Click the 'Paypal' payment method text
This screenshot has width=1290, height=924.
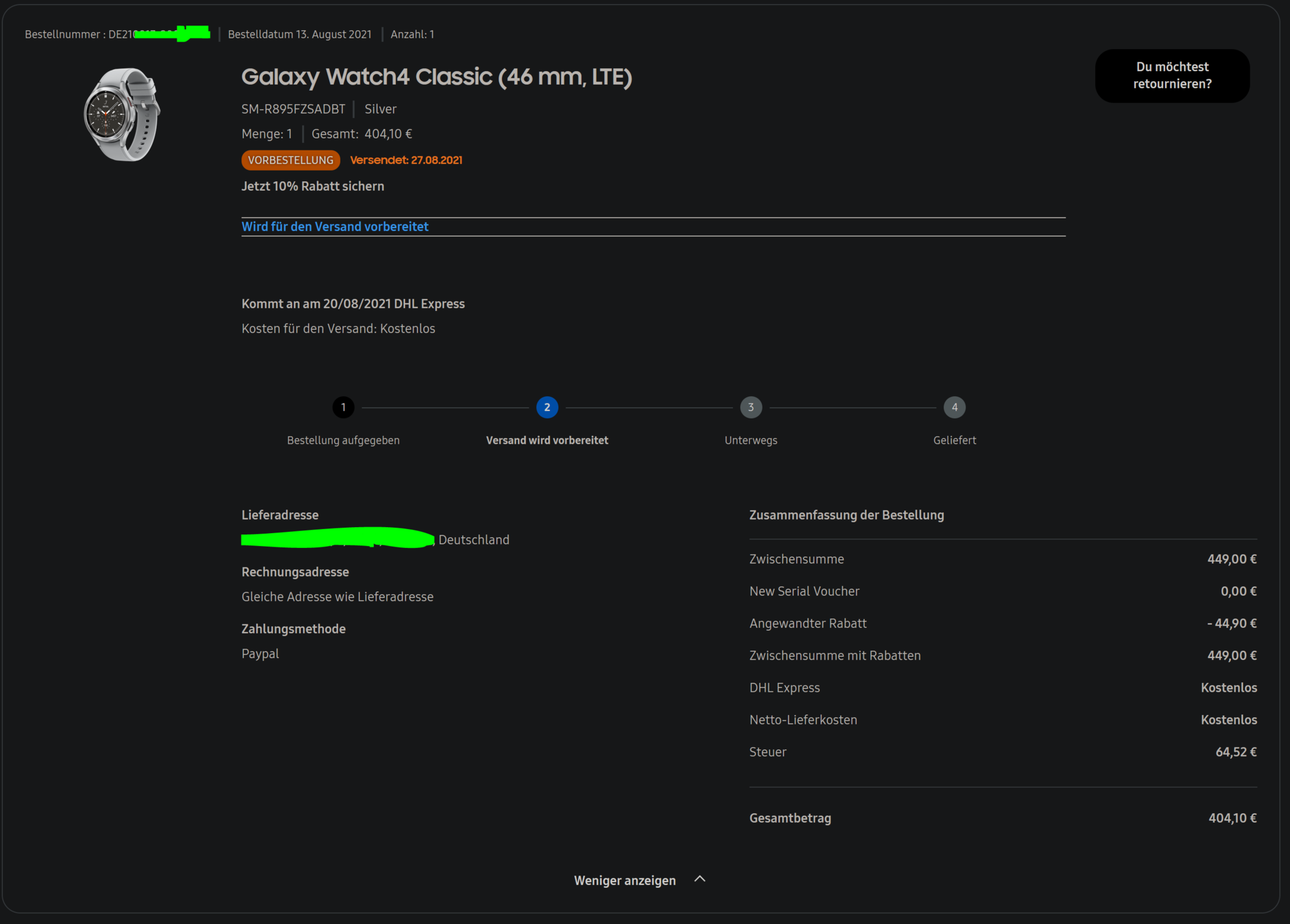pos(261,653)
